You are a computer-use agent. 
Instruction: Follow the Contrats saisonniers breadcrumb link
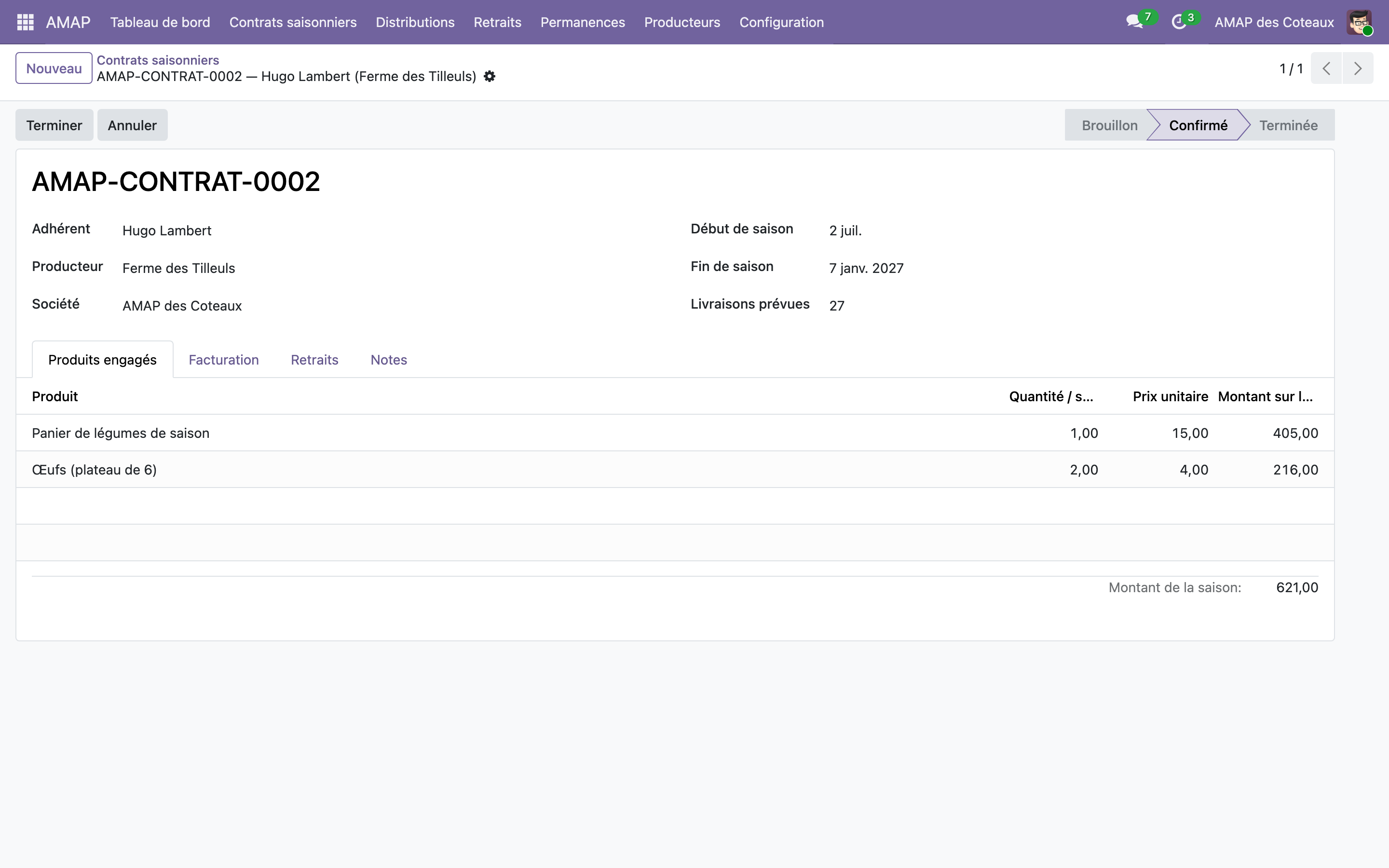(x=158, y=60)
